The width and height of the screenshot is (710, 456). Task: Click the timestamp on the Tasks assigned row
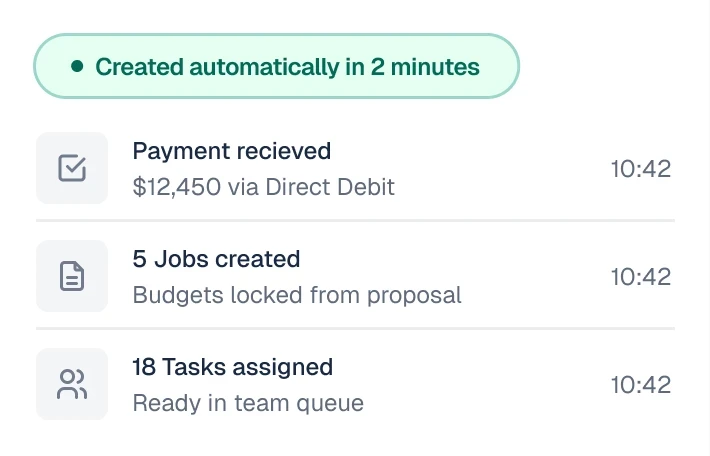pyautogui.click(x=640, y=384)
